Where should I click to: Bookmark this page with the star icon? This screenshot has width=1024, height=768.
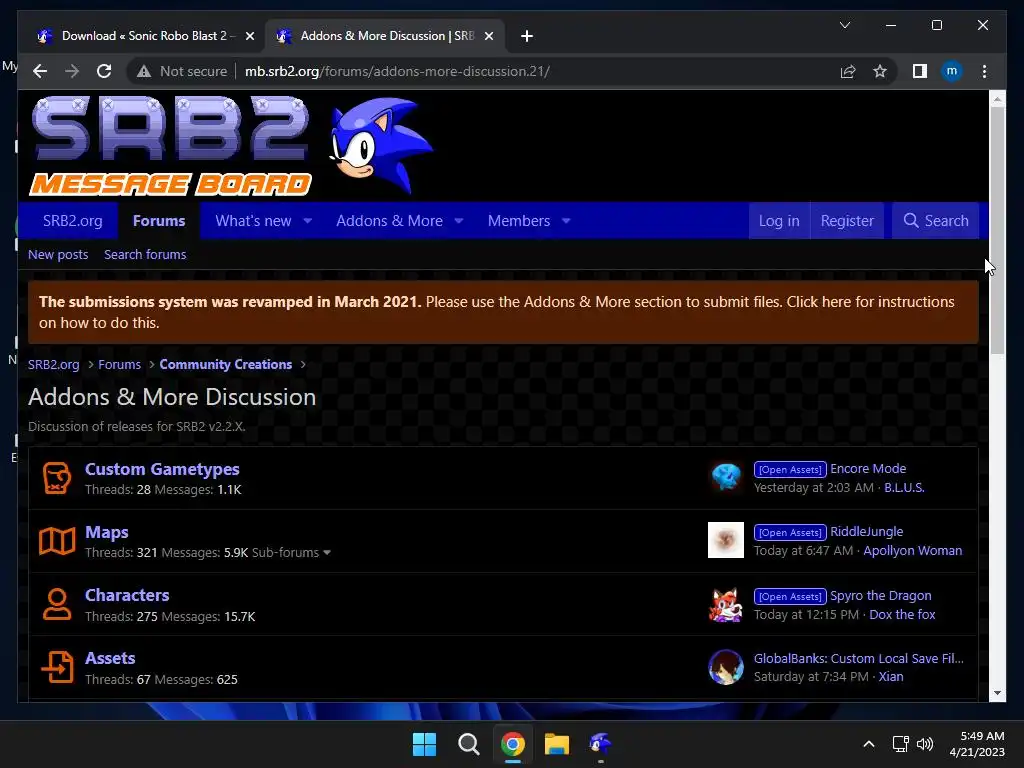tap(880, 71)
